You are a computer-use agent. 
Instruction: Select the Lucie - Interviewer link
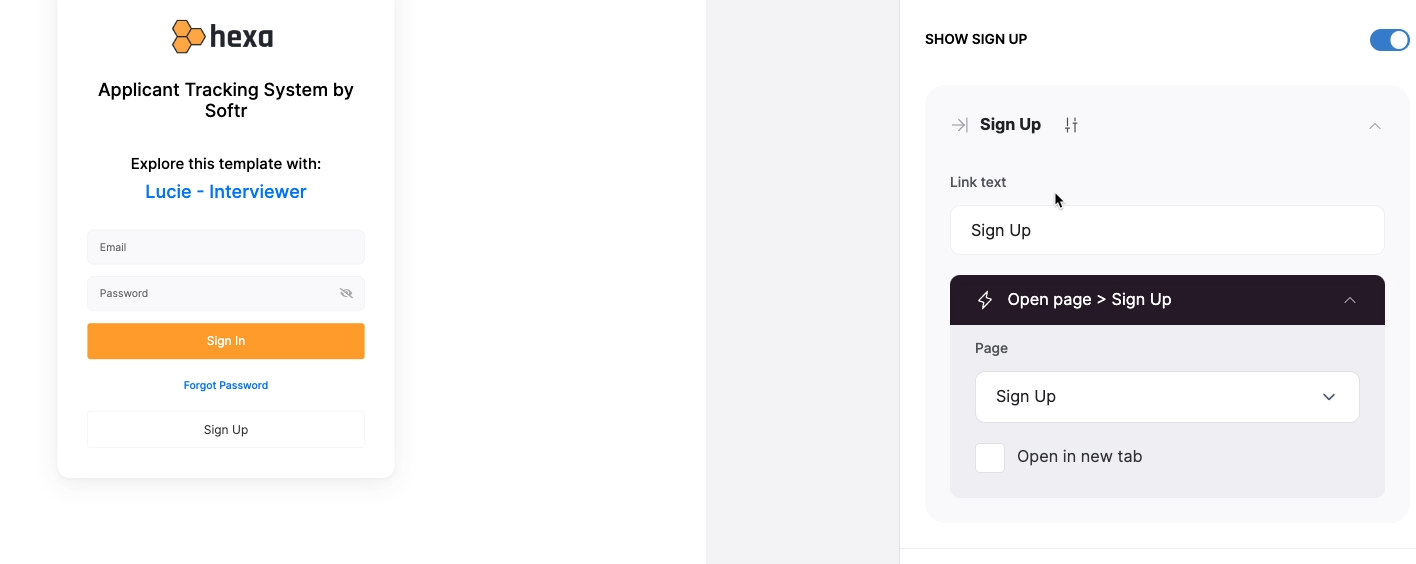226,192
